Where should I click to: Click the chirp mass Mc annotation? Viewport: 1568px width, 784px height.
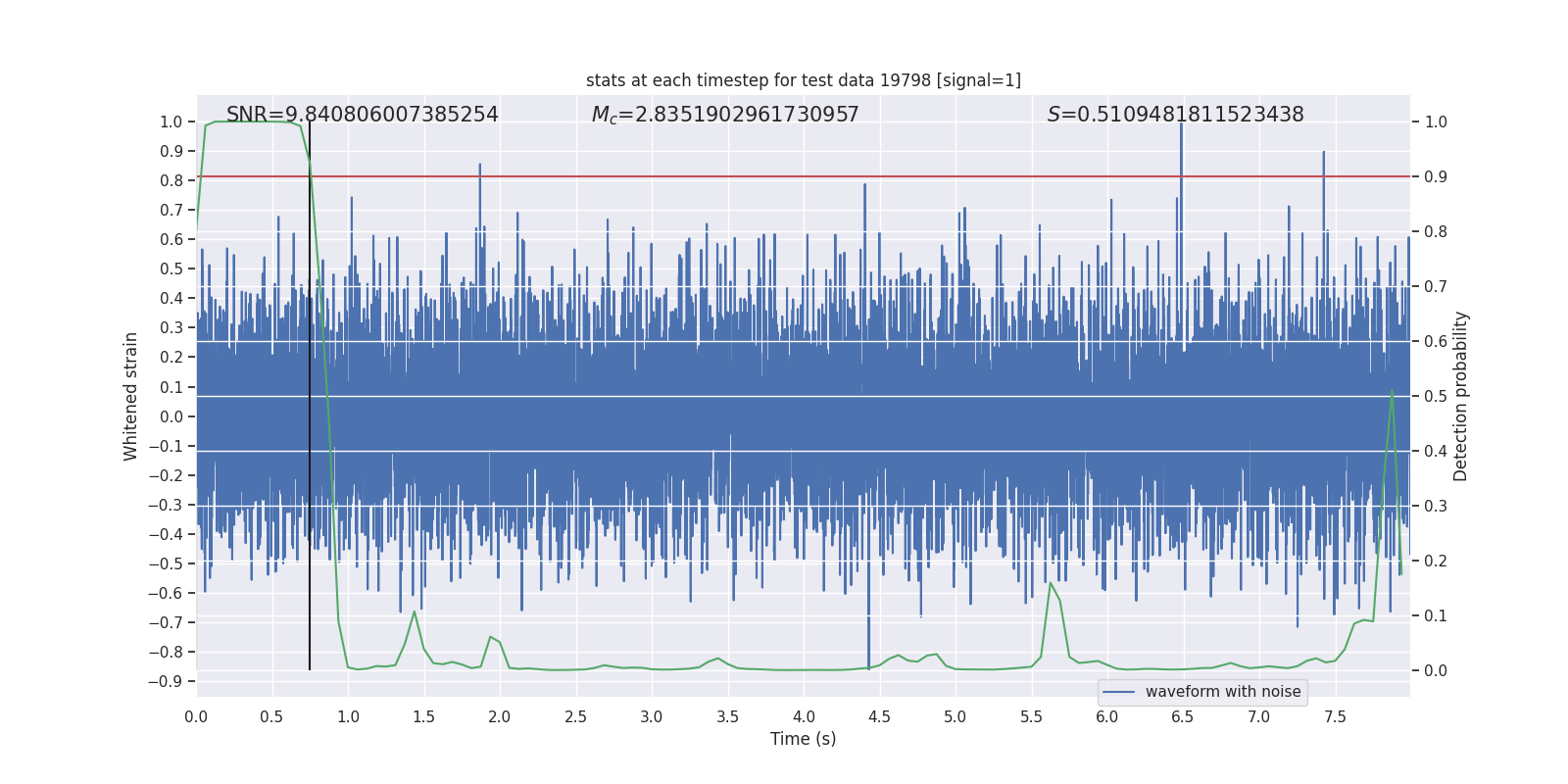[724, 115]
